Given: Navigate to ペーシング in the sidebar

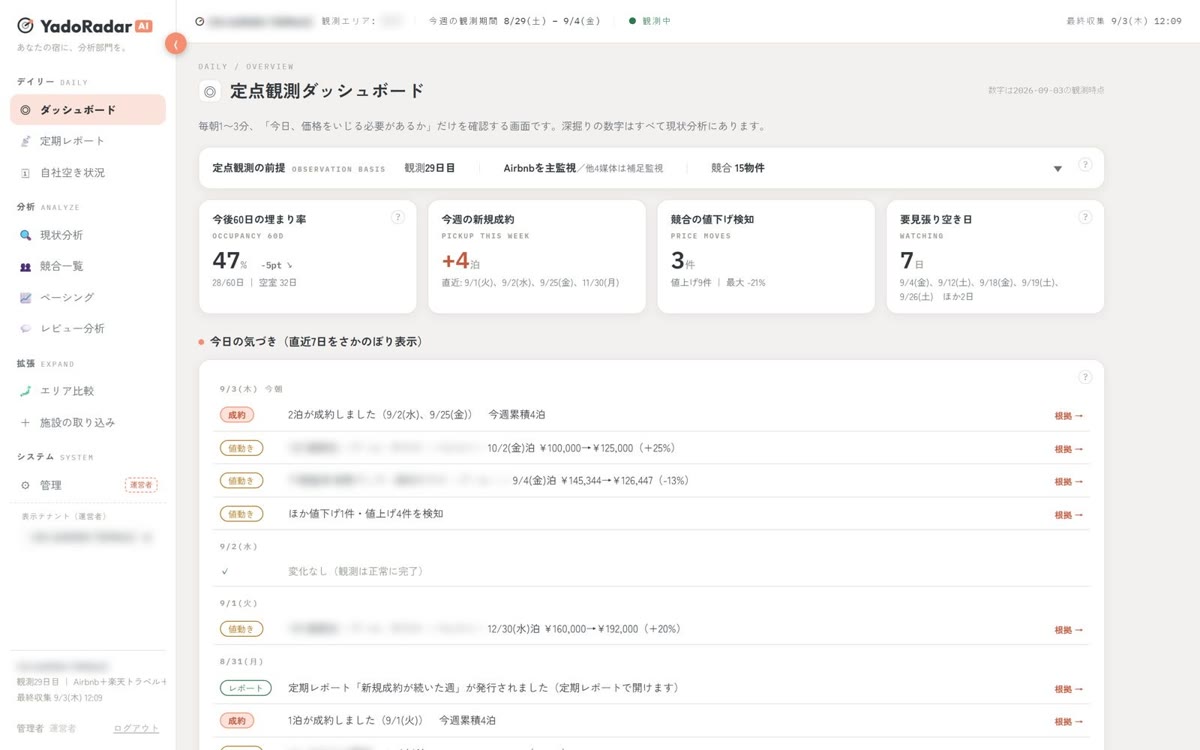Looking at the screenshot, I should point(88,297).
